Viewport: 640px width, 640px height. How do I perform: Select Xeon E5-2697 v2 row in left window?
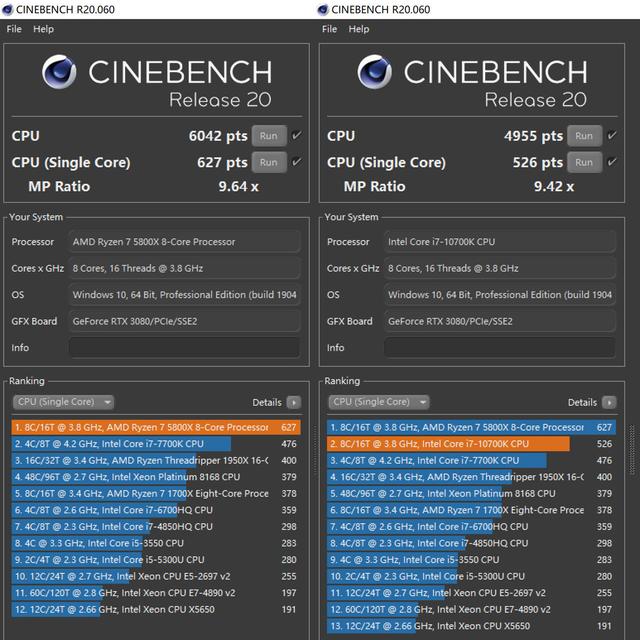point(156,576)
